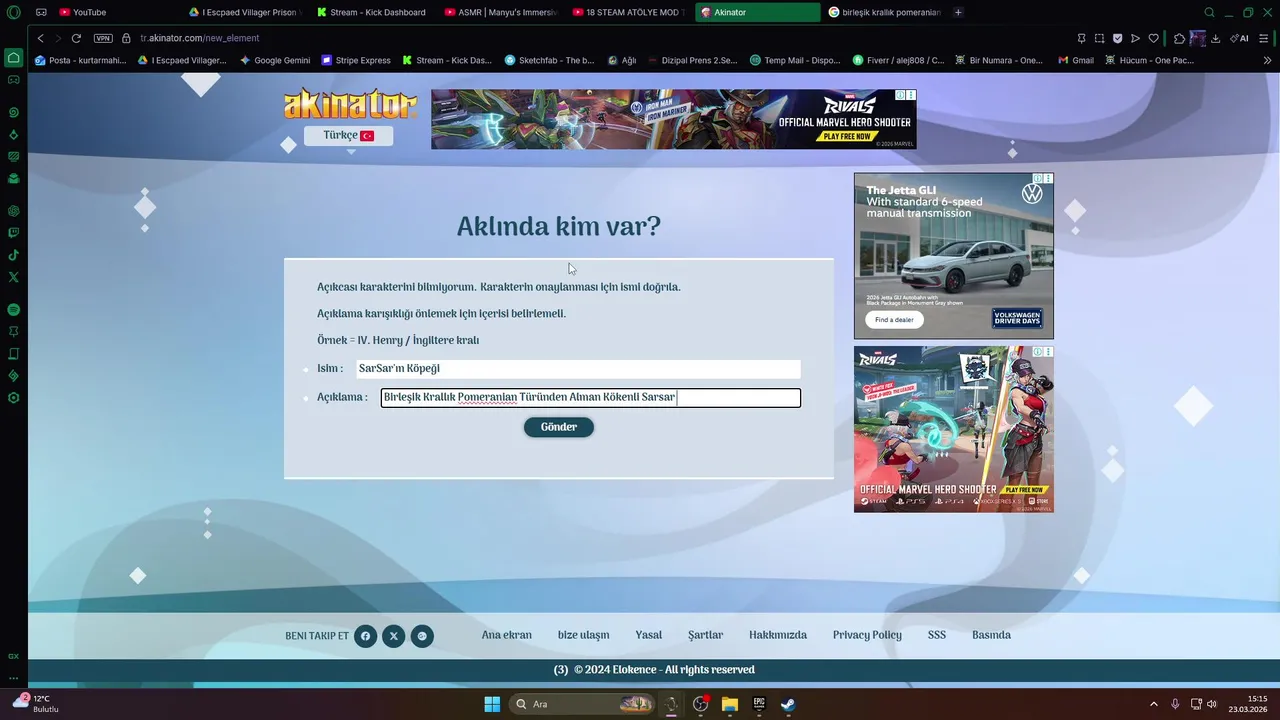The image size is (1280, 720).
Task: Expand hidden bookmarks with double chevron
Action: [1268, 60]
